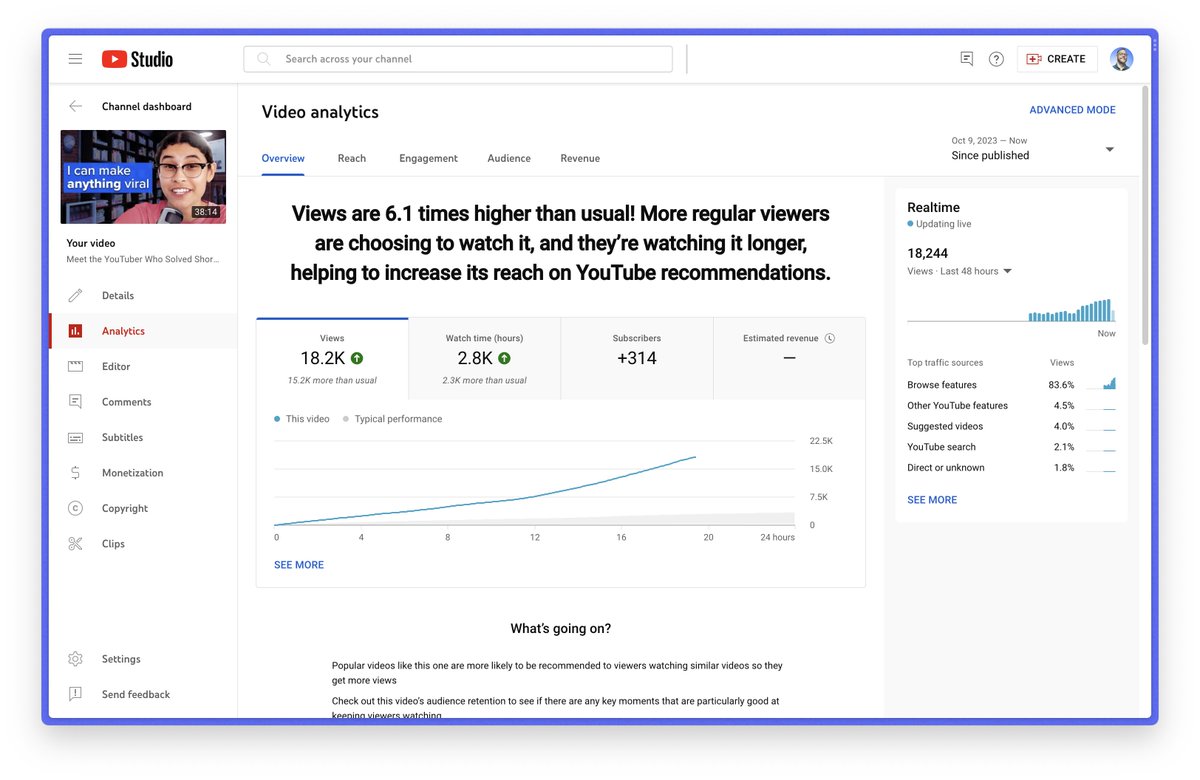
Task: Click the Other YouTube features row
Action: click(x=1011, y=406)
